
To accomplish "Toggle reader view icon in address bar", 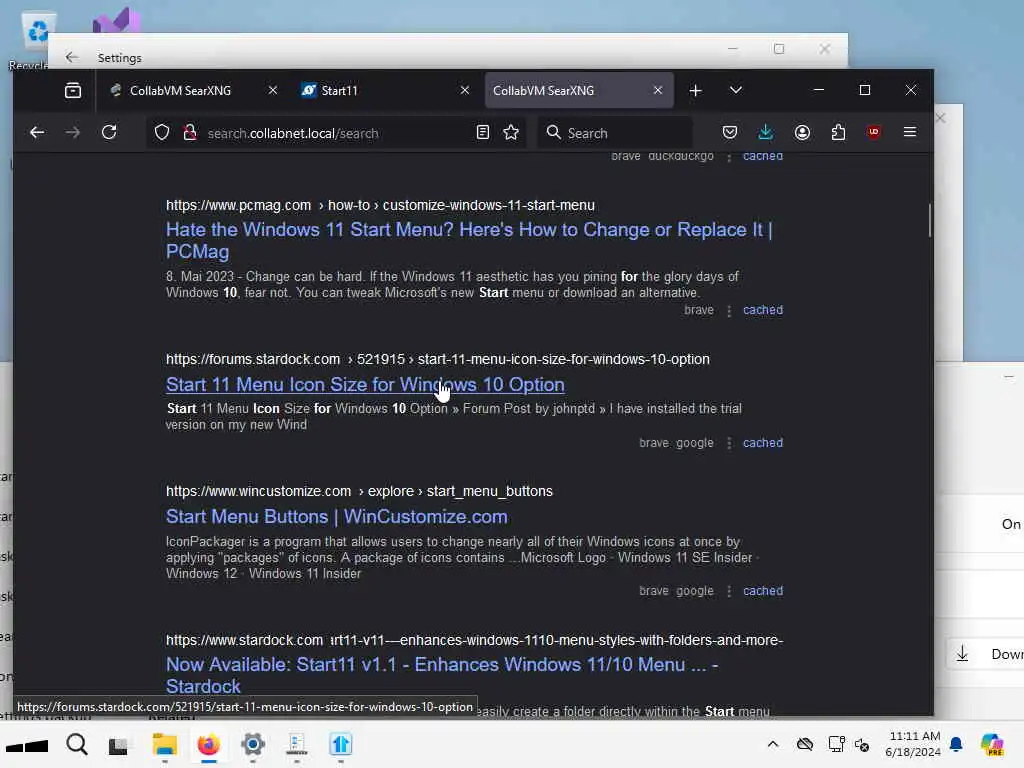I will pyautogui.click(x=483, y=133).
